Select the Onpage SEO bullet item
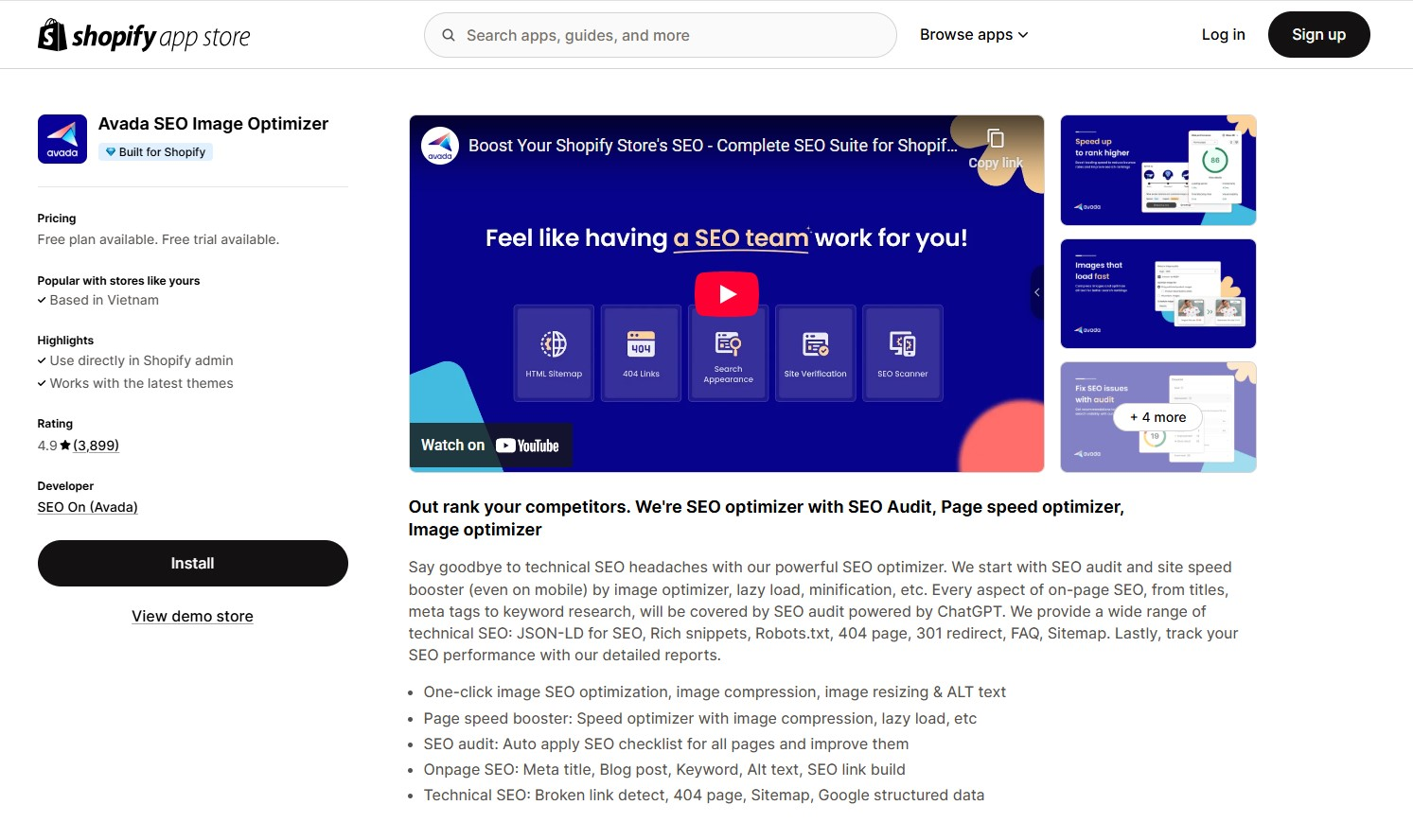The width and height of the screenshot is (1413, 840). (x=664, y=770)
